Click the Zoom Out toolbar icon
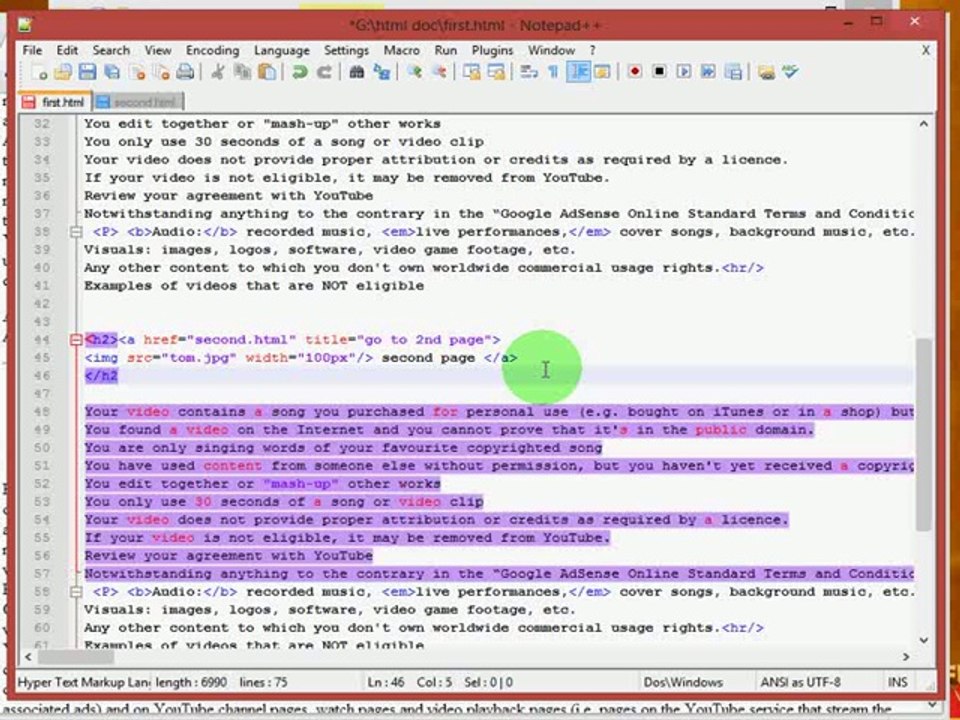 438,72
